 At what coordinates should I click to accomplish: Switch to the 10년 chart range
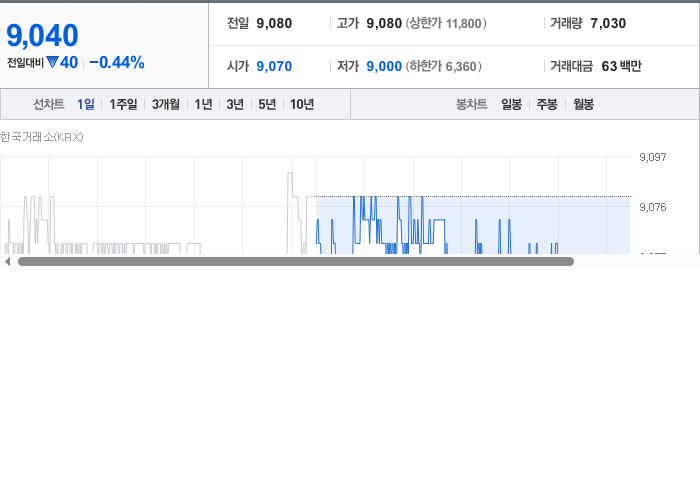[x=302, y=104]
